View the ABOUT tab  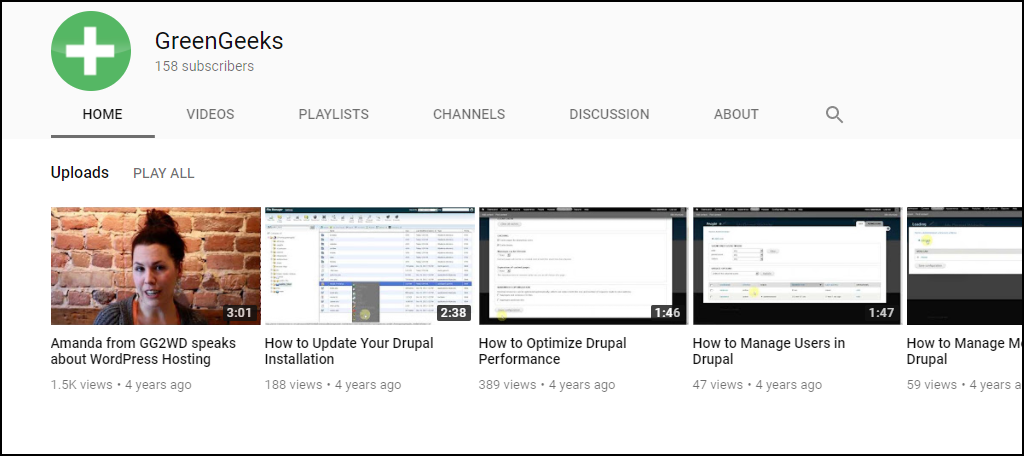[x=736, y=114]
